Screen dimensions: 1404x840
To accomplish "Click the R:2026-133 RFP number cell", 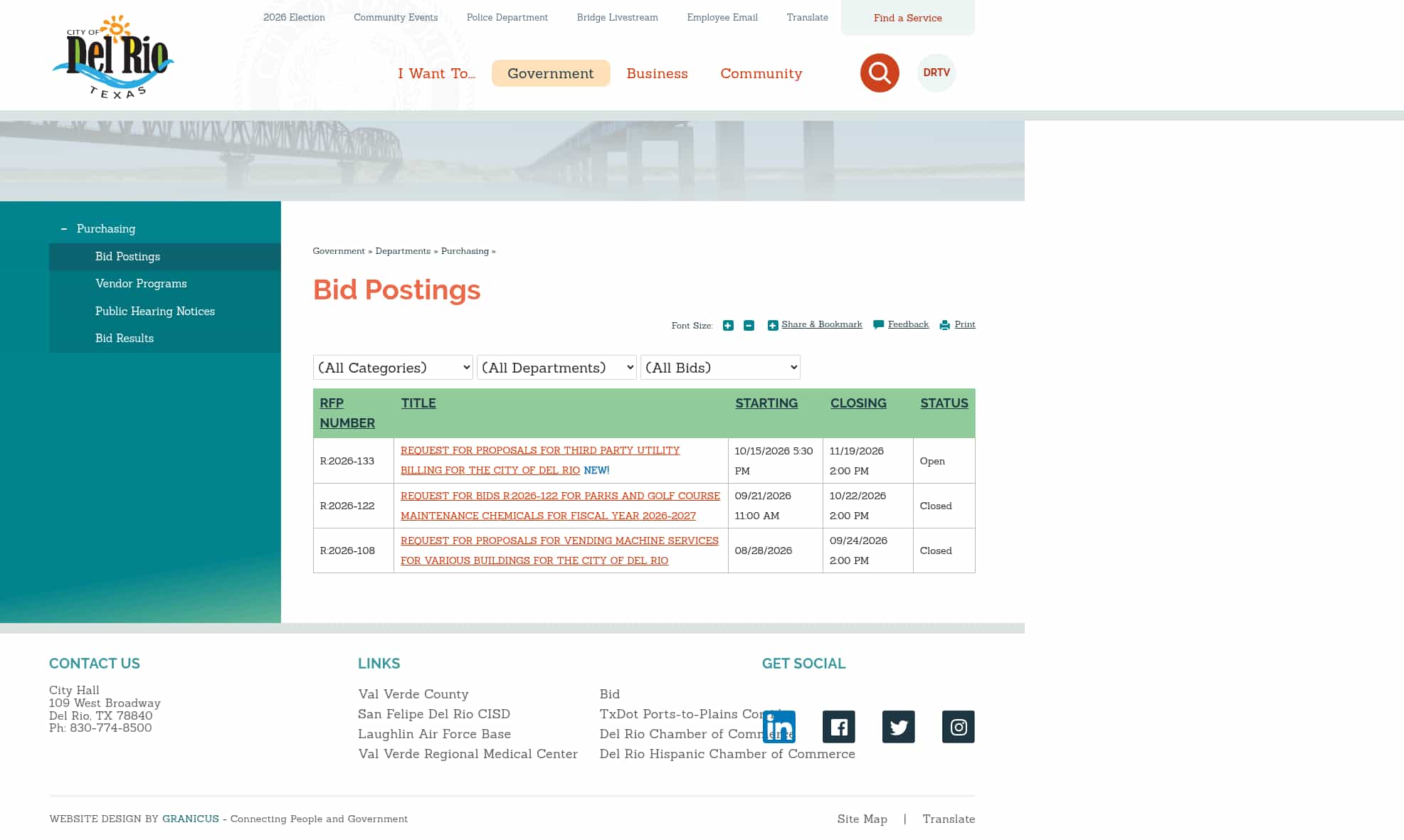I will pos(354,461).
